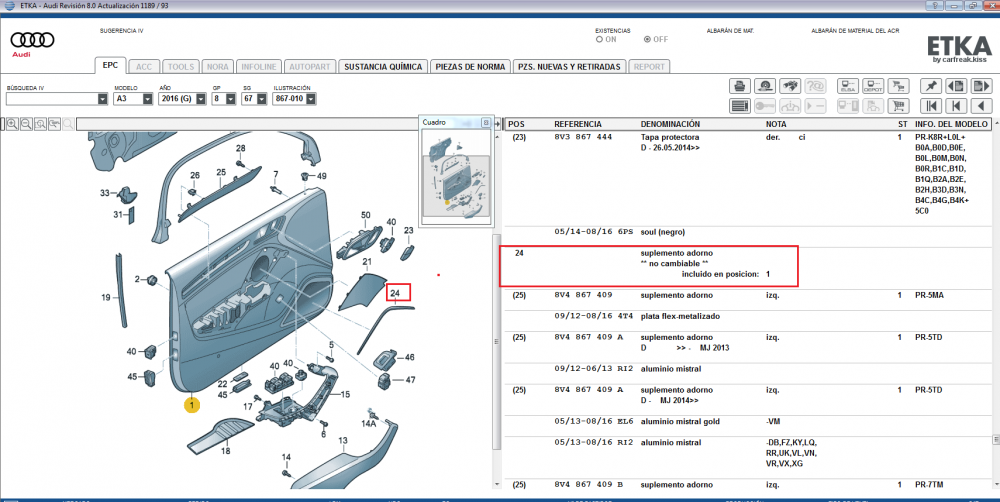Screen dimensions: 1000x502
Task: Open the Búsqueda IV dropdown
Action: [x=103, y=99]
